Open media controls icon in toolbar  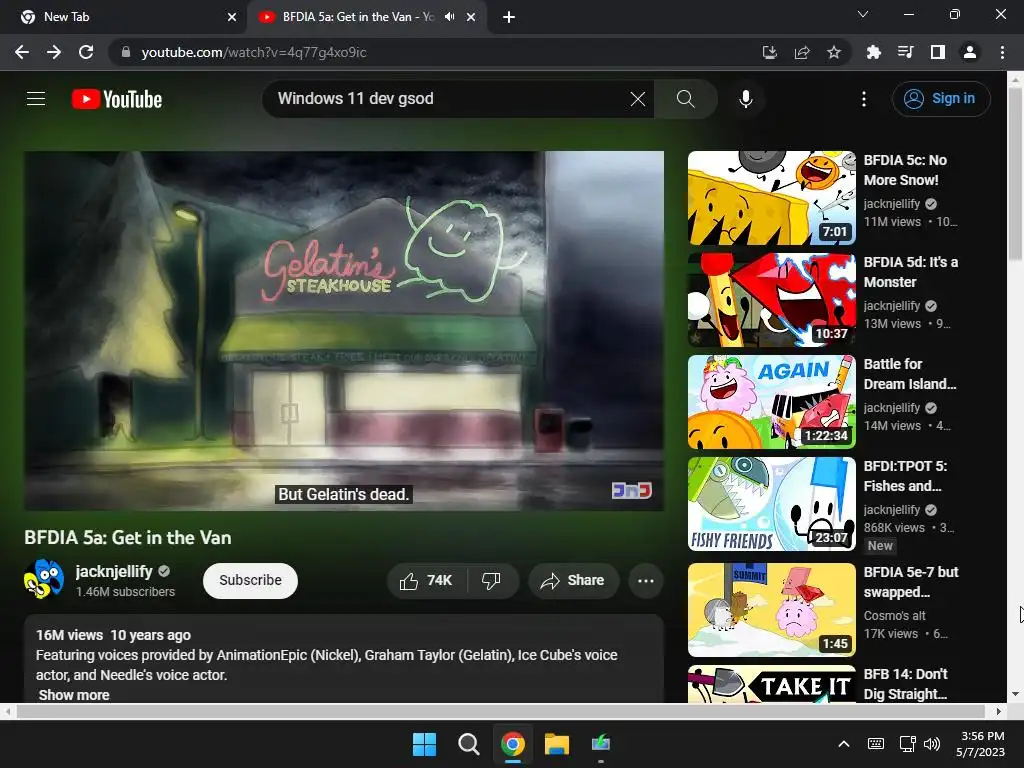coord(905,52)
